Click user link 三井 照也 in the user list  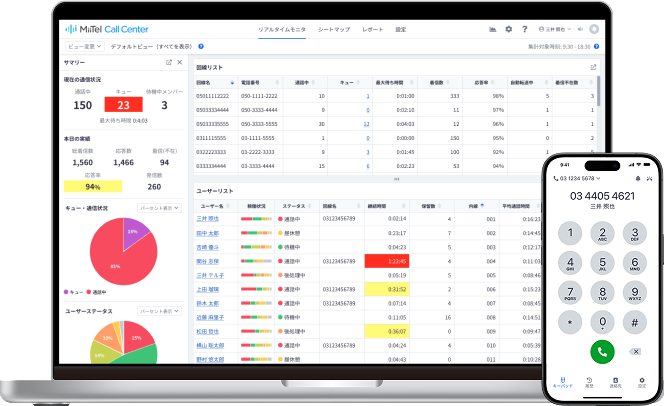click(207, 218)
